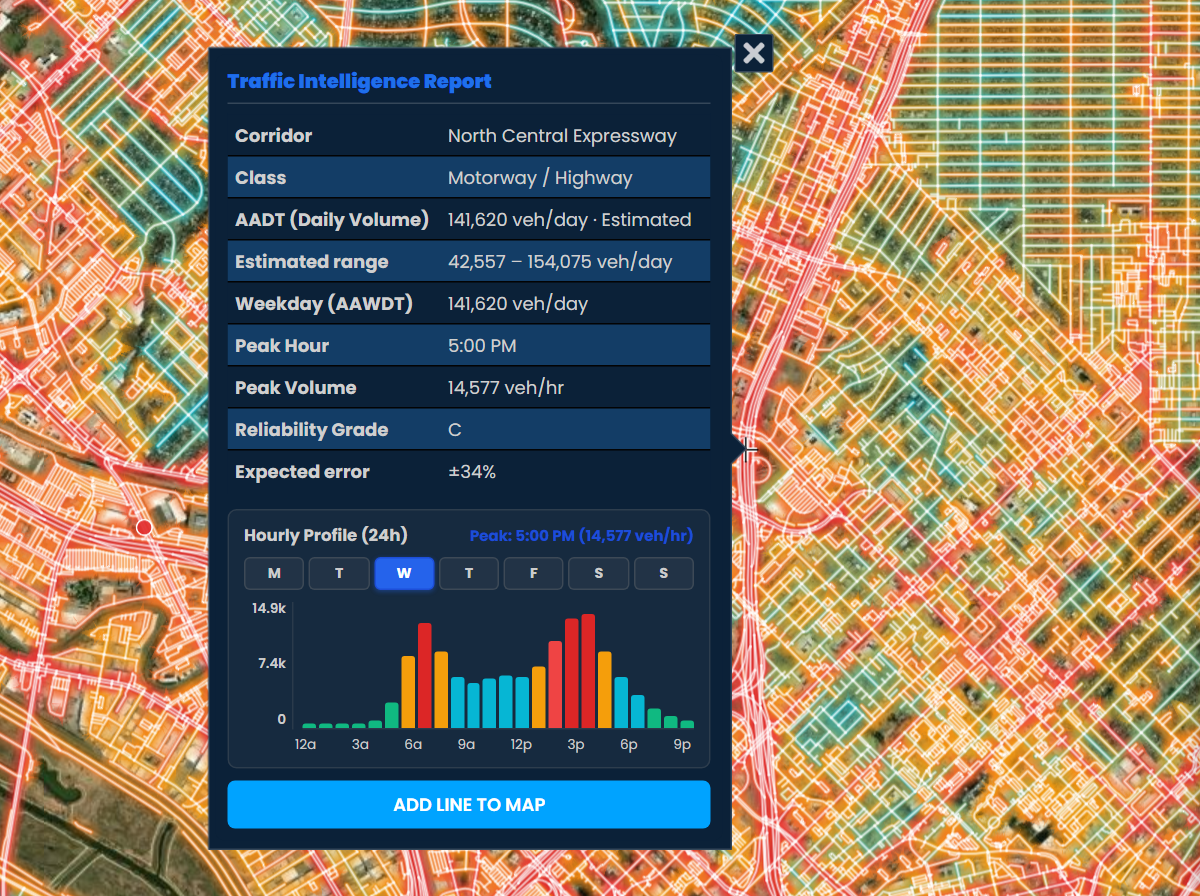Screen dimensions: 1200x896
Task: Click the 'Weekday (AAWDT)' label
Action: click(324, 304)
